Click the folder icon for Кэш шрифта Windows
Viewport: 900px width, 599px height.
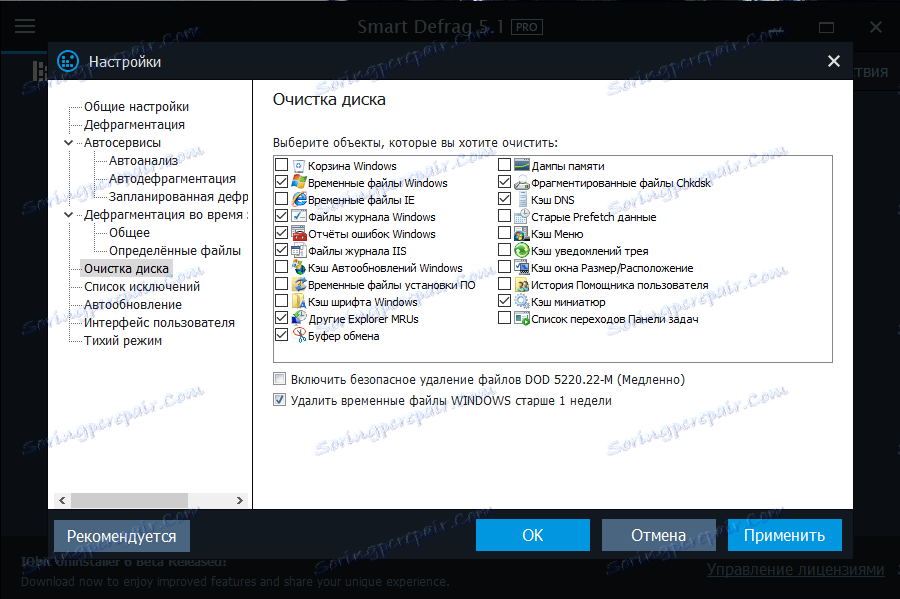pos(296,301)
